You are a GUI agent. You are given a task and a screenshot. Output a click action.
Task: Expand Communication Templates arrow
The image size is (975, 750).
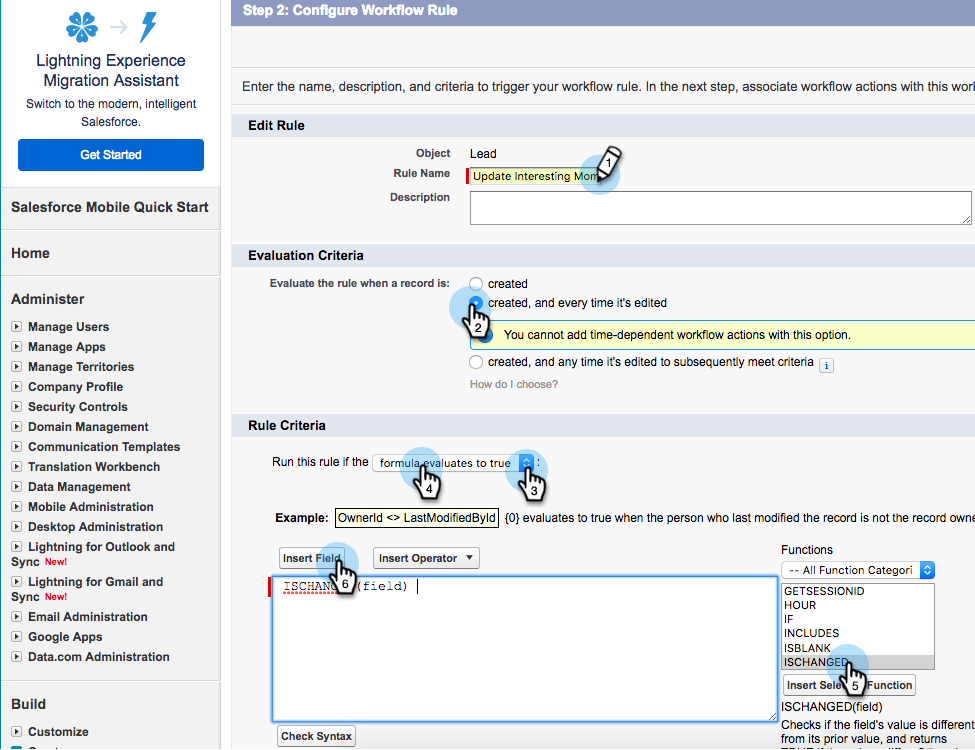click(17, 447)
